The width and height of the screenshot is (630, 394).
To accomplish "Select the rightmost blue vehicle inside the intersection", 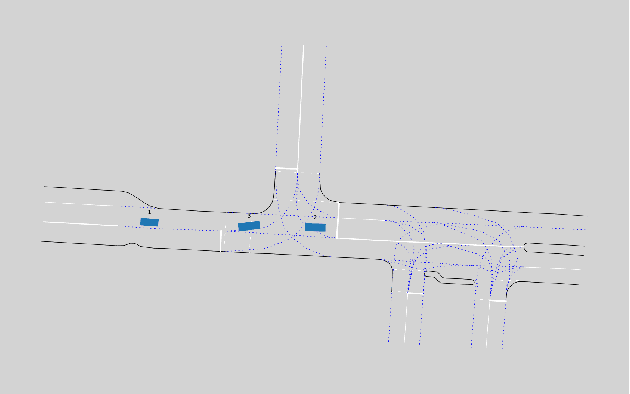I will tap(315, 227).
